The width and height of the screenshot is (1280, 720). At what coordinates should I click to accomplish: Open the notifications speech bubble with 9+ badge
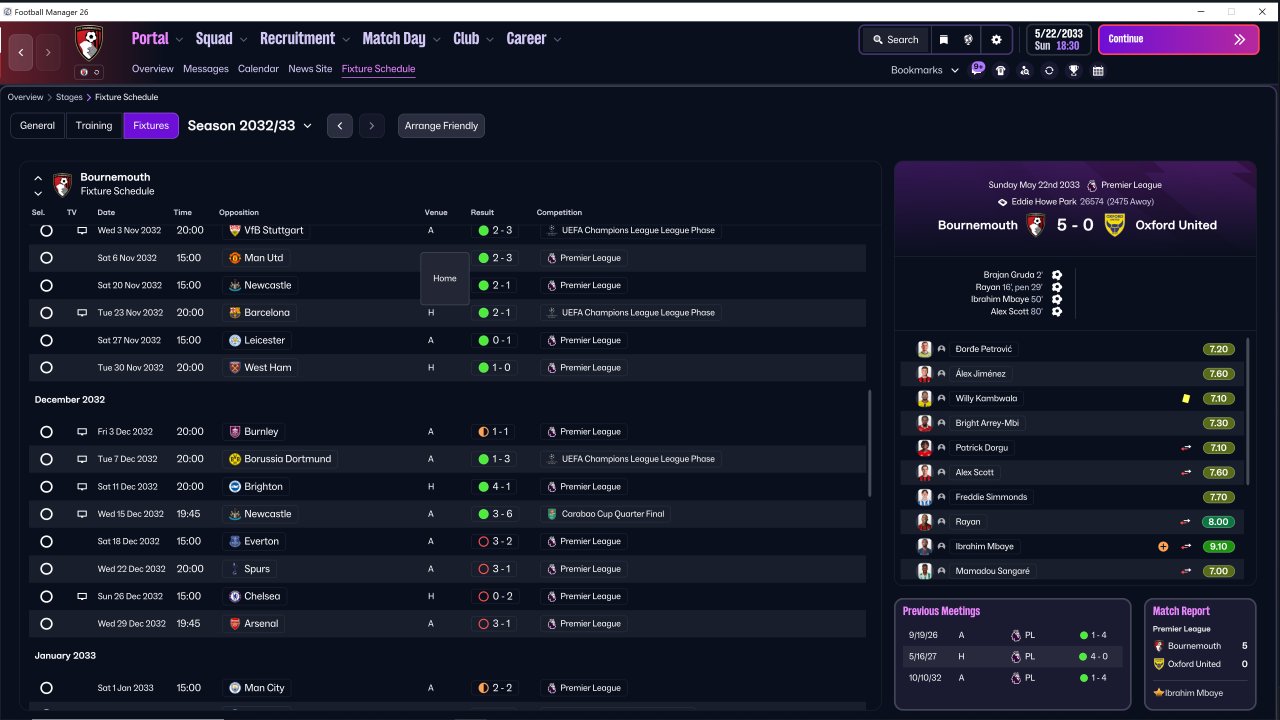point(976,70)
